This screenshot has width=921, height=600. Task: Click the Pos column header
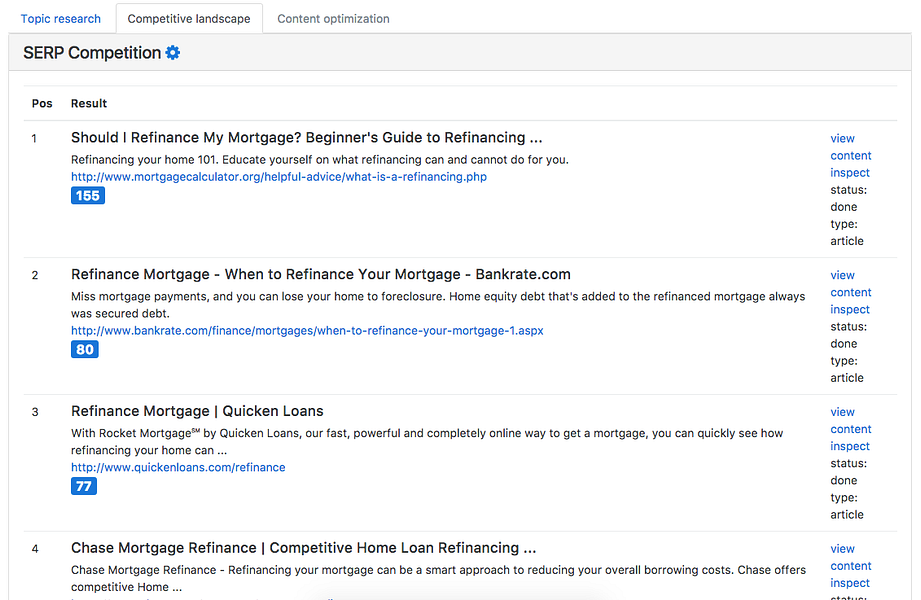point(42,103)
